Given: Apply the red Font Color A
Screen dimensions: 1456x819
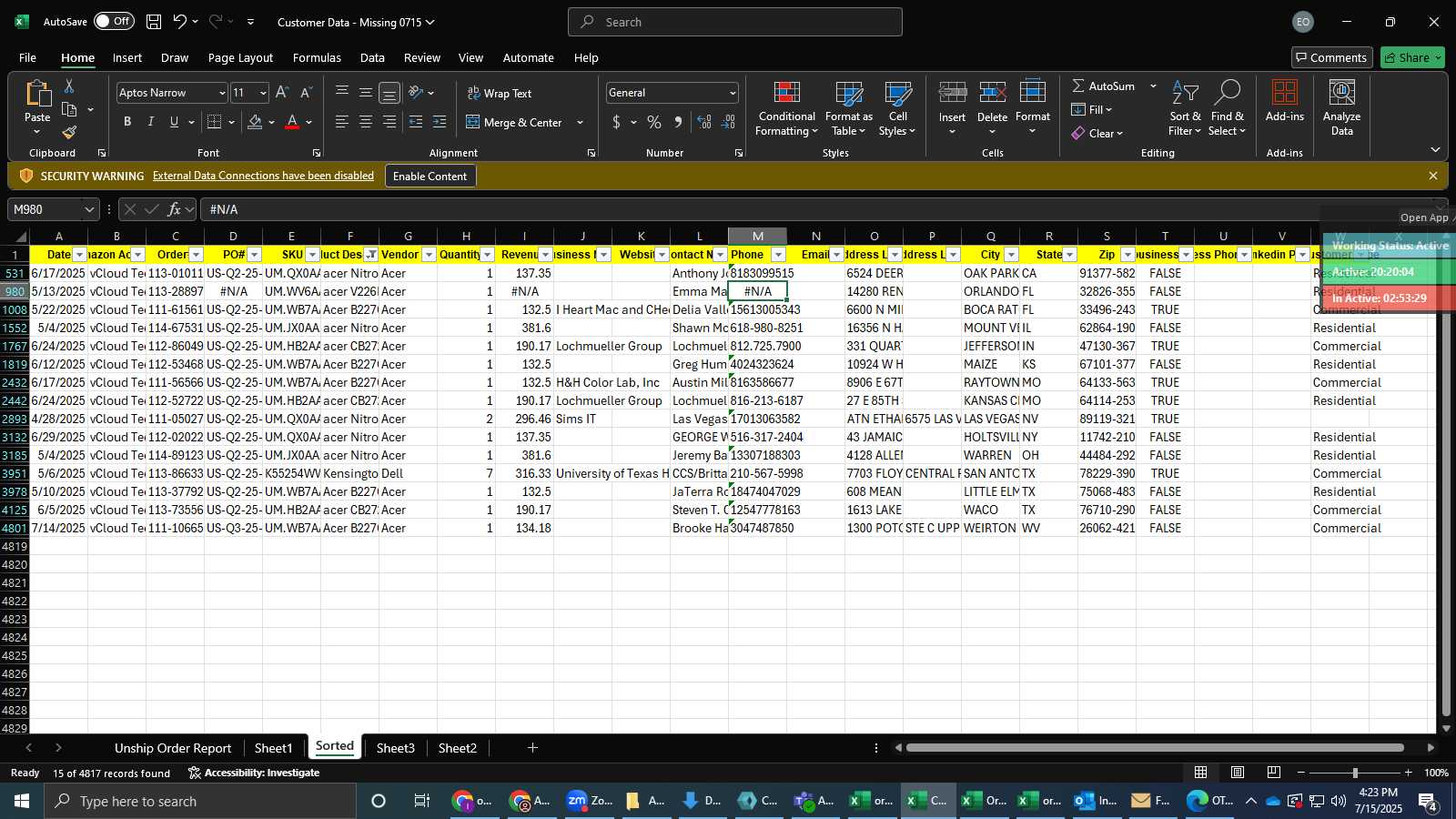Looking at the screenshot, I should (292, 122).
